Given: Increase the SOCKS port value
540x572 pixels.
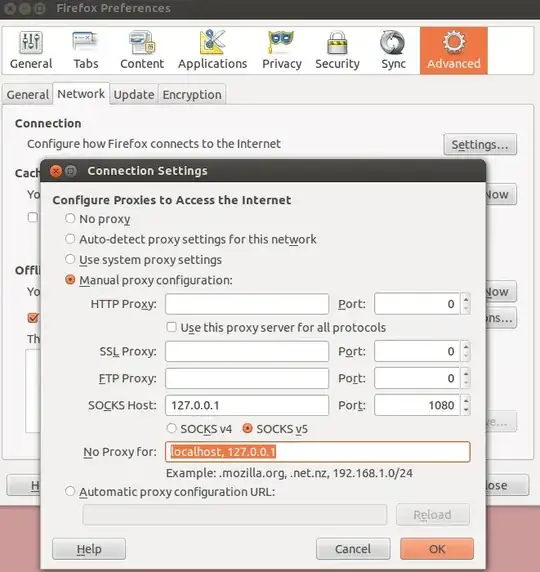Looking at the screenshot, I should [466, 401].
